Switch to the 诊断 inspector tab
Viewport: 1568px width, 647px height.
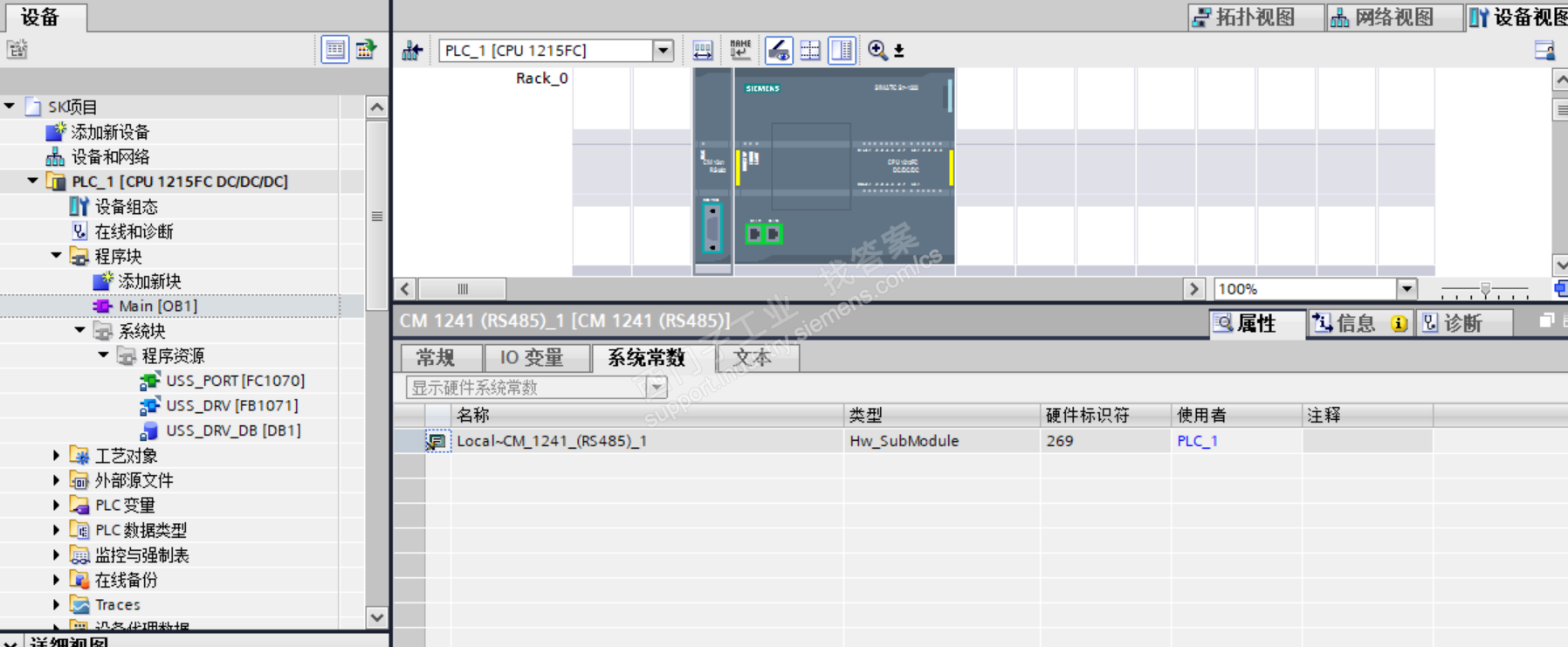1464,324
